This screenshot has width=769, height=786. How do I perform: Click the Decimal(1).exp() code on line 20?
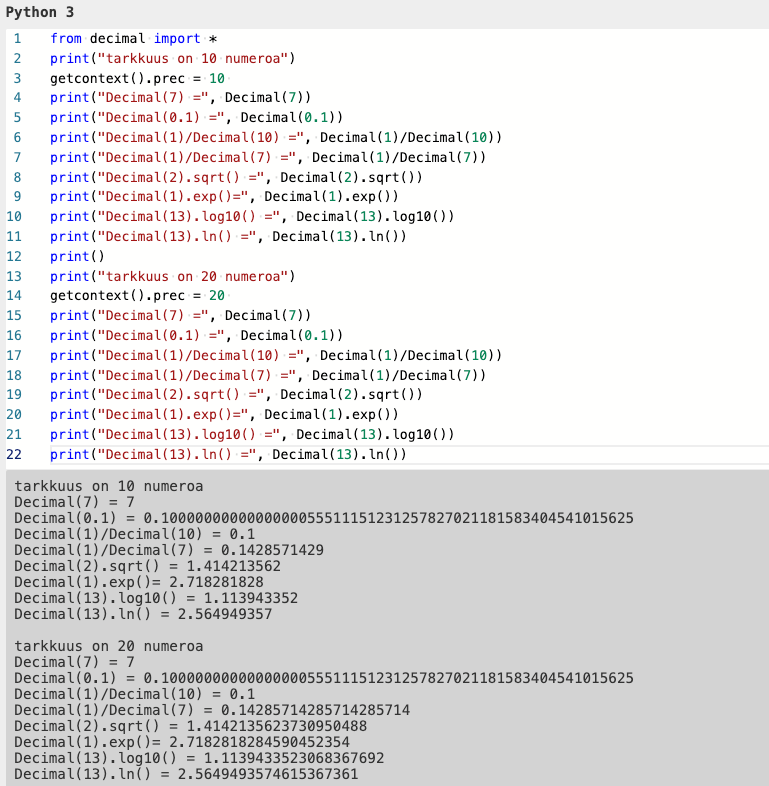point(331,415)
